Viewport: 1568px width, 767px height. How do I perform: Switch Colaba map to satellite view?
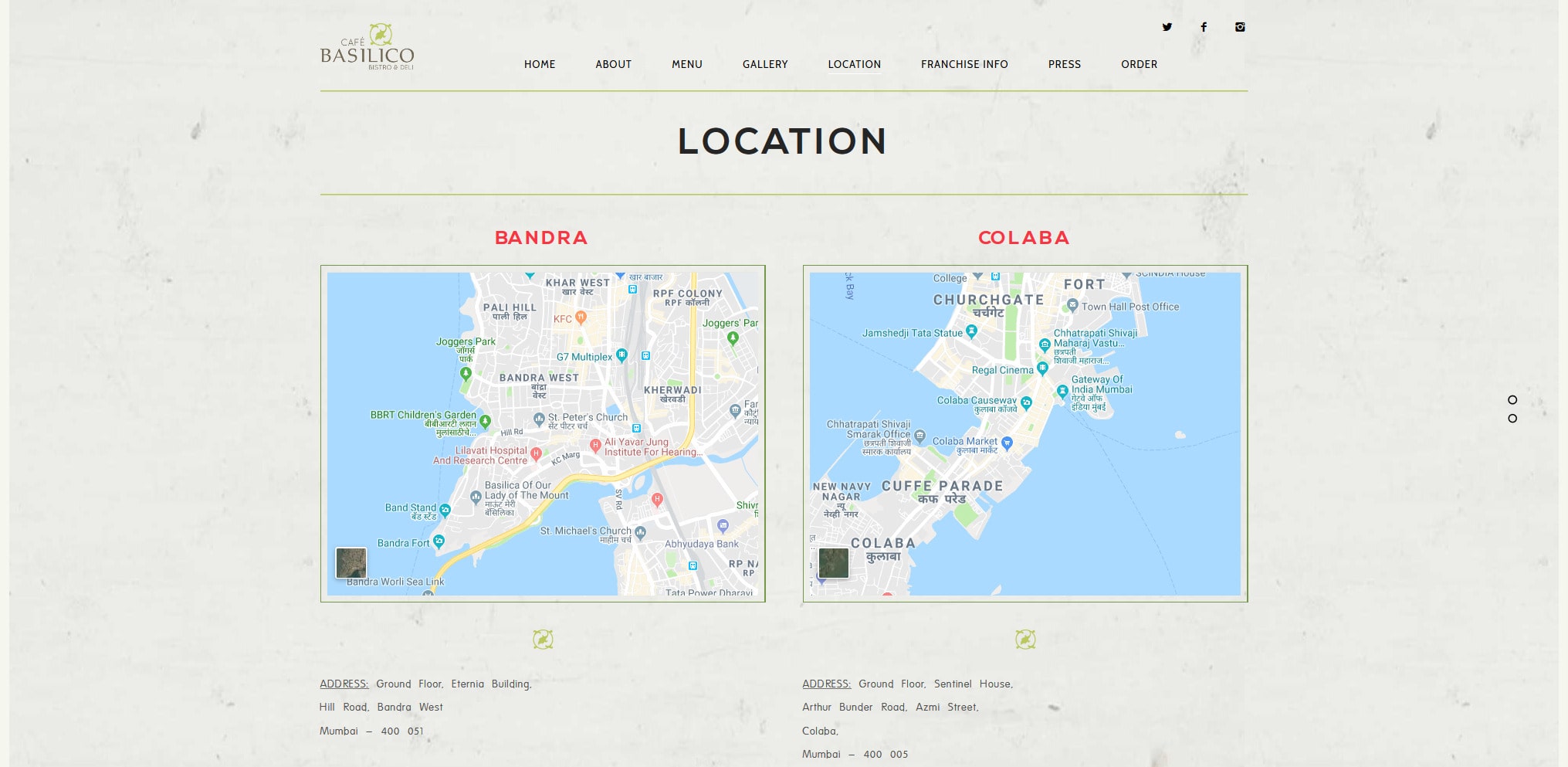pyautogui.click(x=833, y=563)
